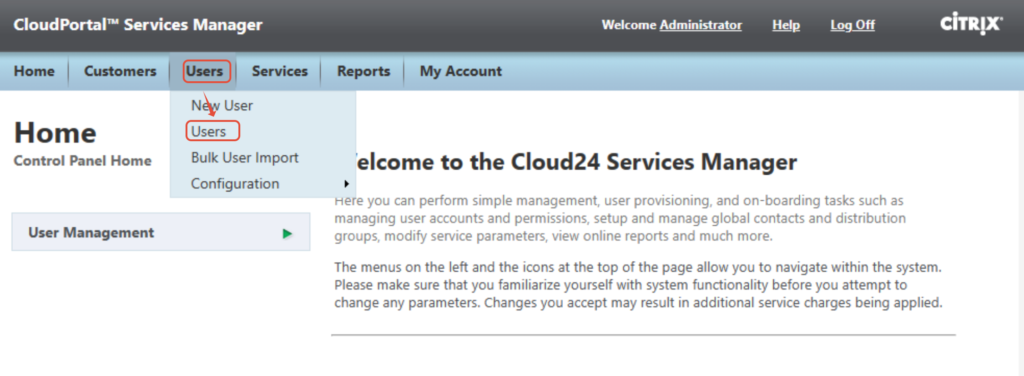The height and width of the screenshot is (376, 1024).
Task: Go to the Home tab in navigation bar
Action: [x=34, y=71]
